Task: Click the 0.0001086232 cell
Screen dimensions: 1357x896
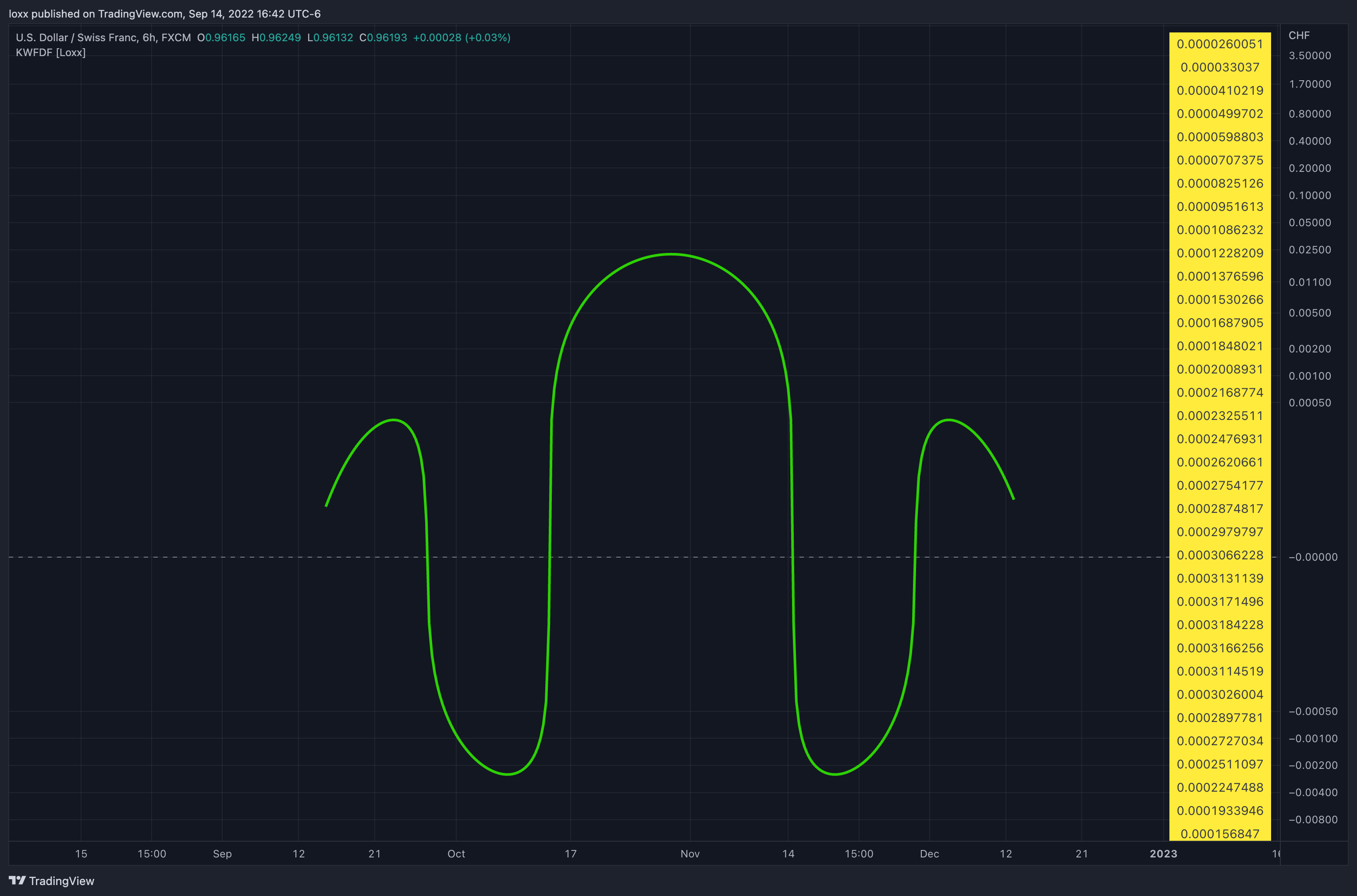Action: pos(1220,230)
